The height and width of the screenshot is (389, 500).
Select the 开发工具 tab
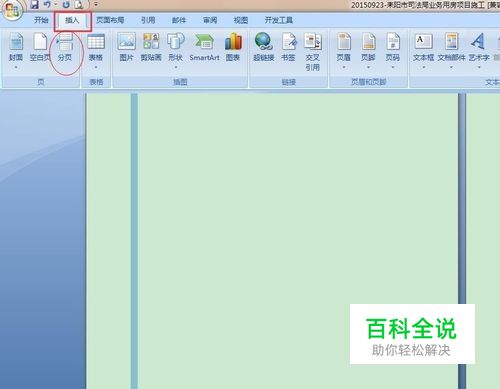[x=279, y=20]
